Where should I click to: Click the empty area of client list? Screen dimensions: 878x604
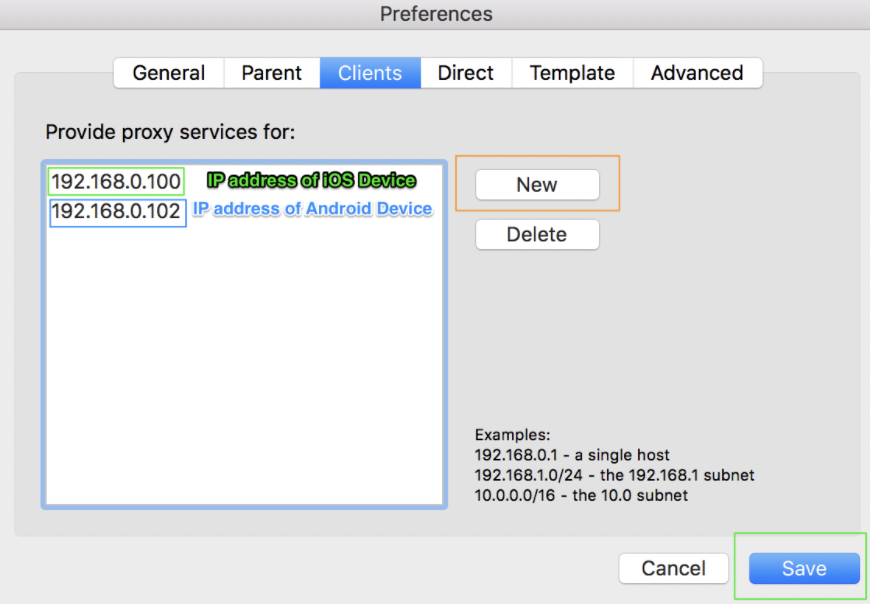[243, 370]
